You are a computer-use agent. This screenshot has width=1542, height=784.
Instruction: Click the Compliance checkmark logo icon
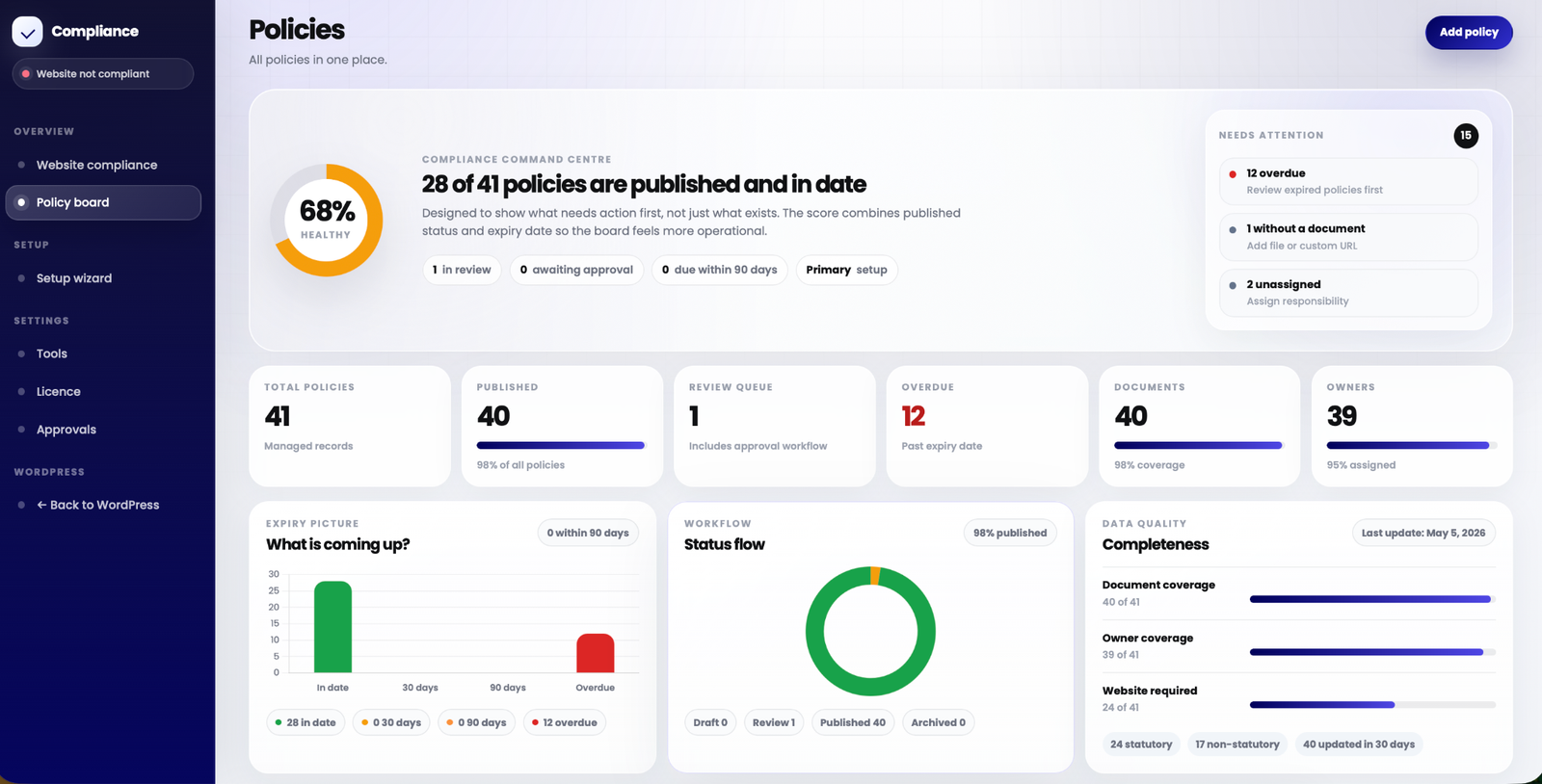(x=27, y=32)
